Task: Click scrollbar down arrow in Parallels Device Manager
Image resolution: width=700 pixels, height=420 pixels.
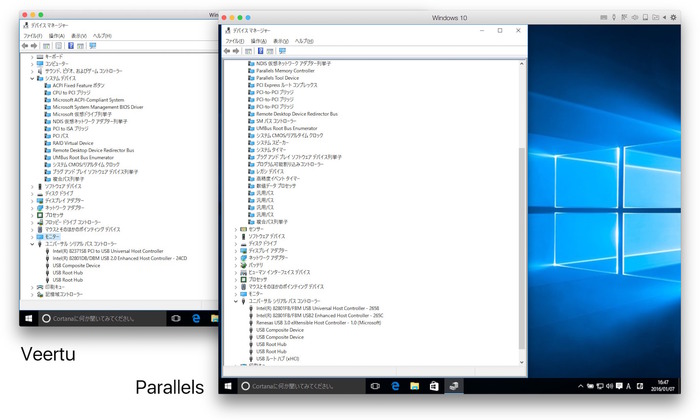Action: point(521,362)
